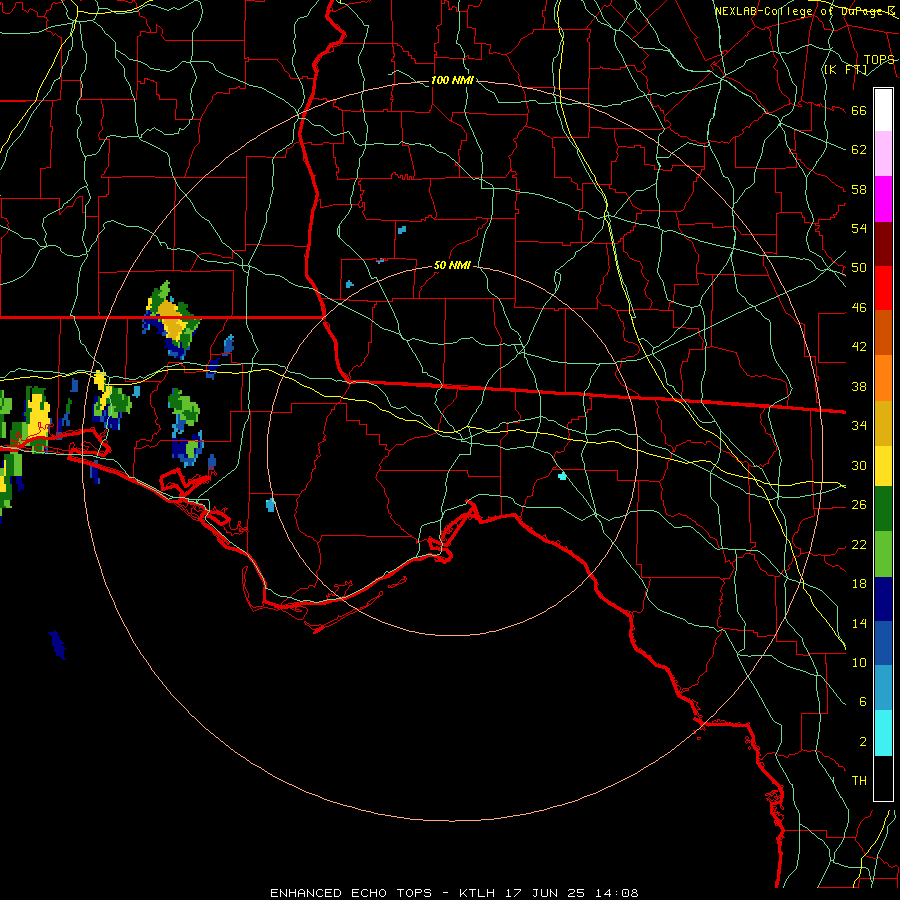
Task: Click the light pink legend swatch
Action: (883, 154)
